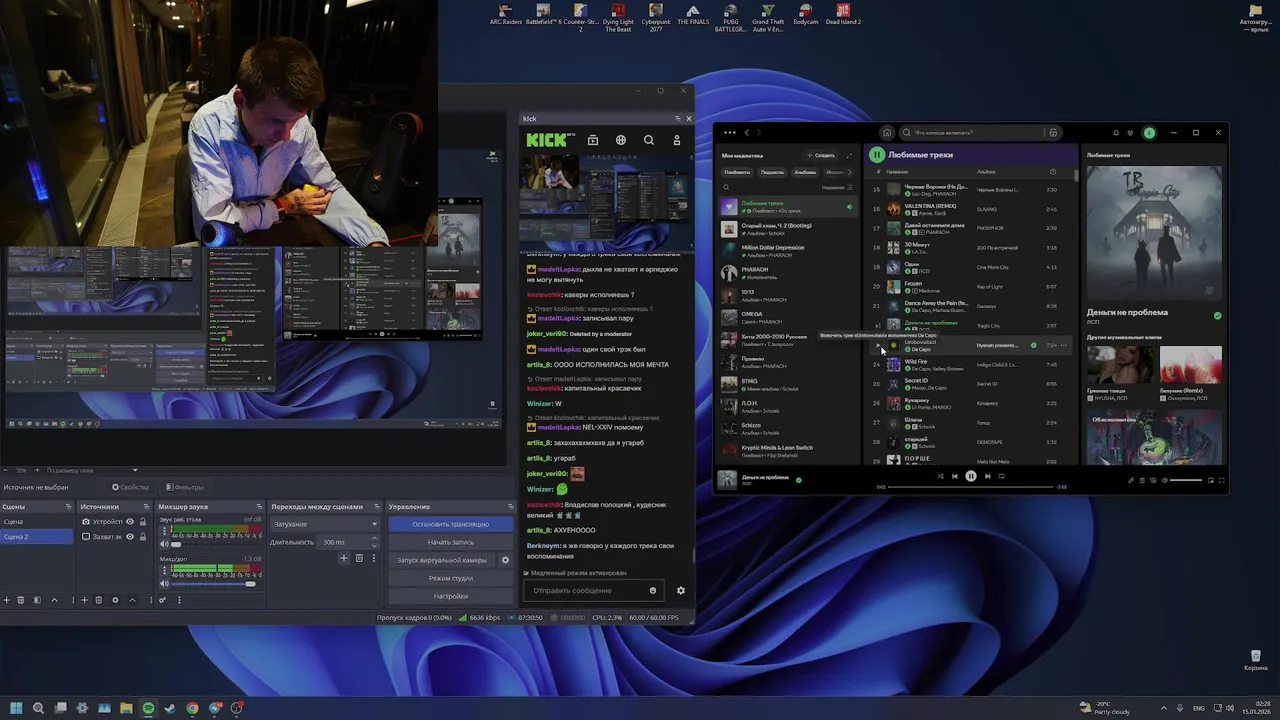Pause playback in Spotify bottom bar
Image resolution: width=1280 pixels, height=720 pixels.
pos(971,476)
